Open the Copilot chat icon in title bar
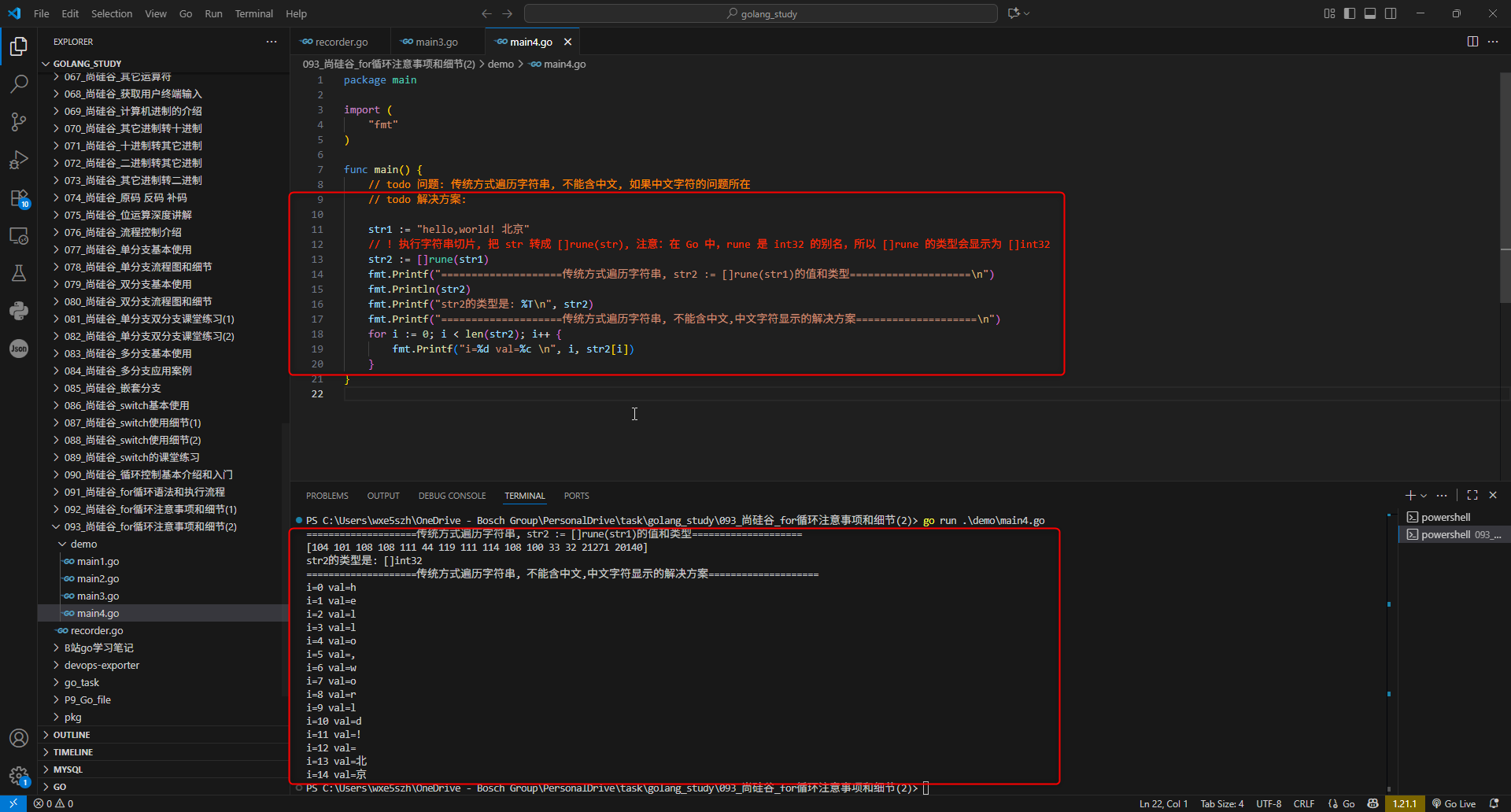The width and height of the screenshot is (1511, 812). click(1014, 13)
